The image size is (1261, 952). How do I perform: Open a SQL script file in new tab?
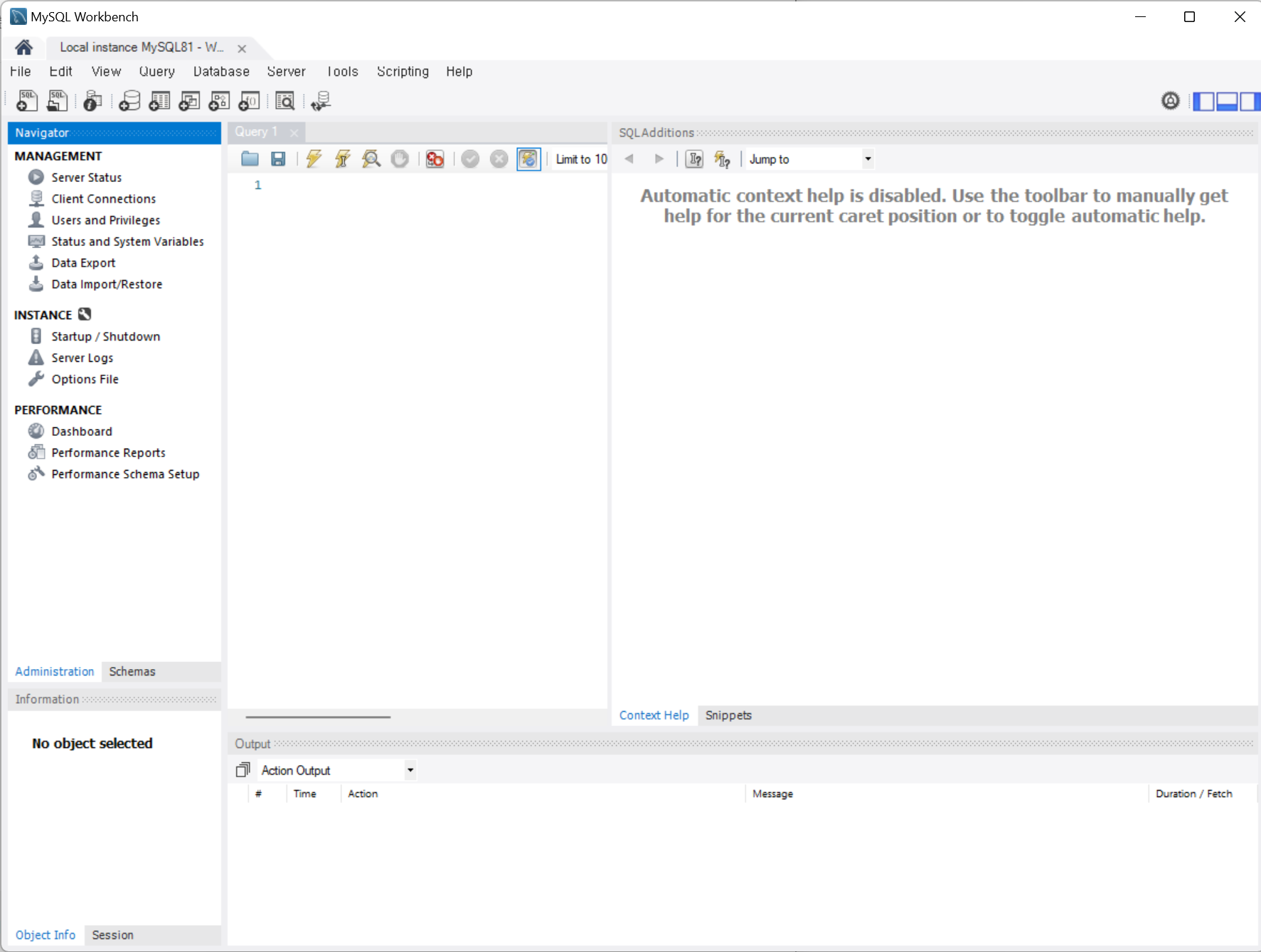pos(58,101)
